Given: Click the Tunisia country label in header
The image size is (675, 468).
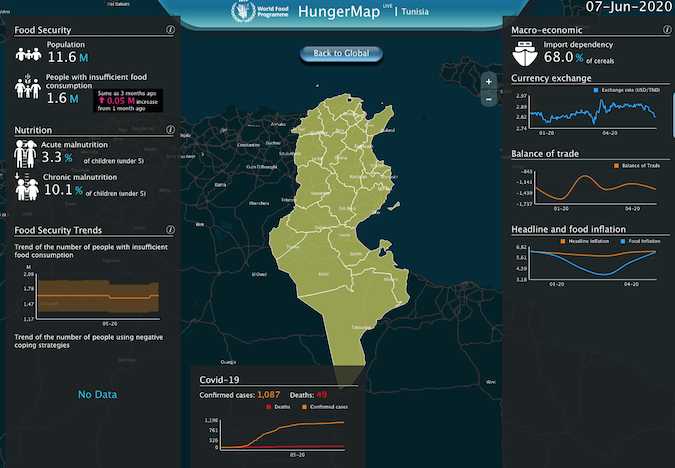Looking at the screenshot, I should point(415,12).
